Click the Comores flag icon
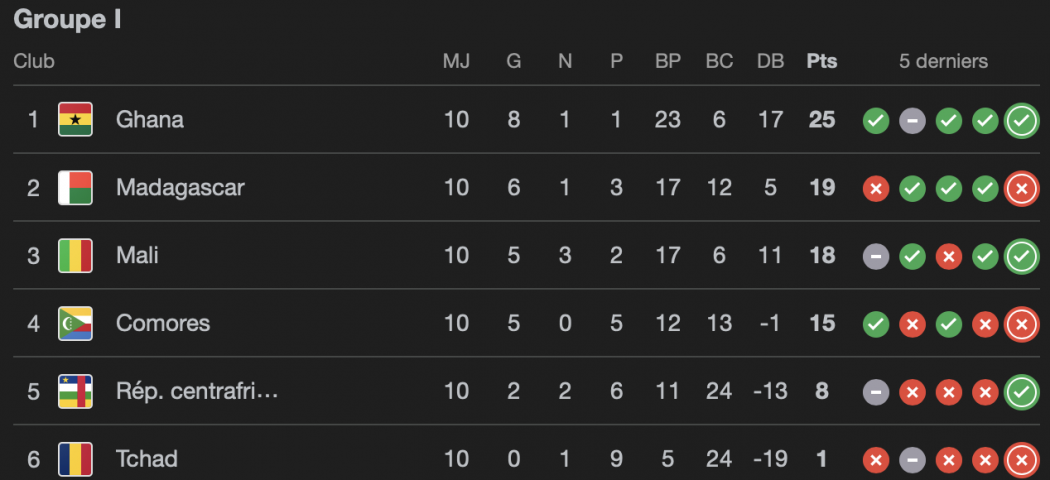1050x480 pixels. (75, 324)
